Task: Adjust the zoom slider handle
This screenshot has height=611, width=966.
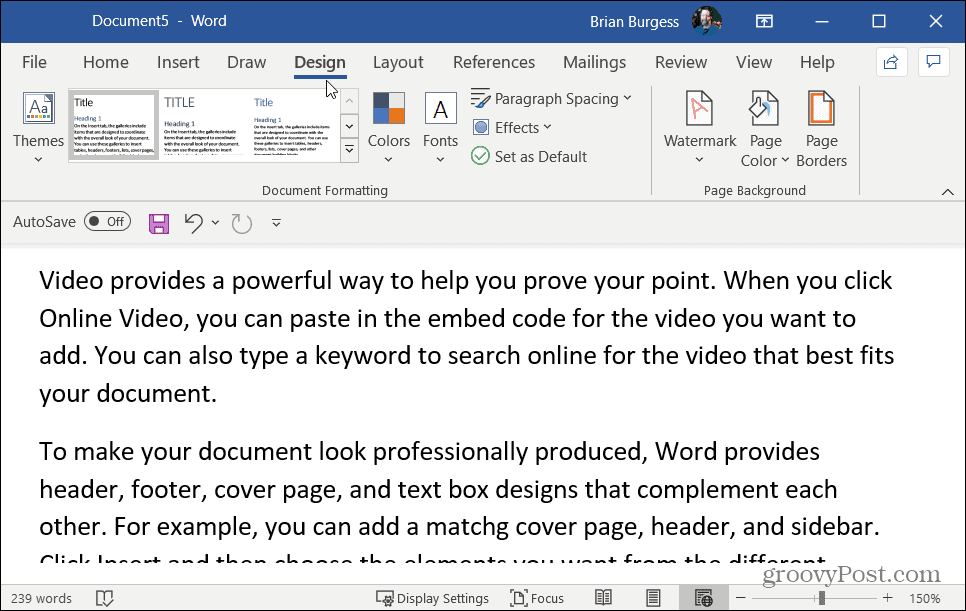Action: click(821, 597)
